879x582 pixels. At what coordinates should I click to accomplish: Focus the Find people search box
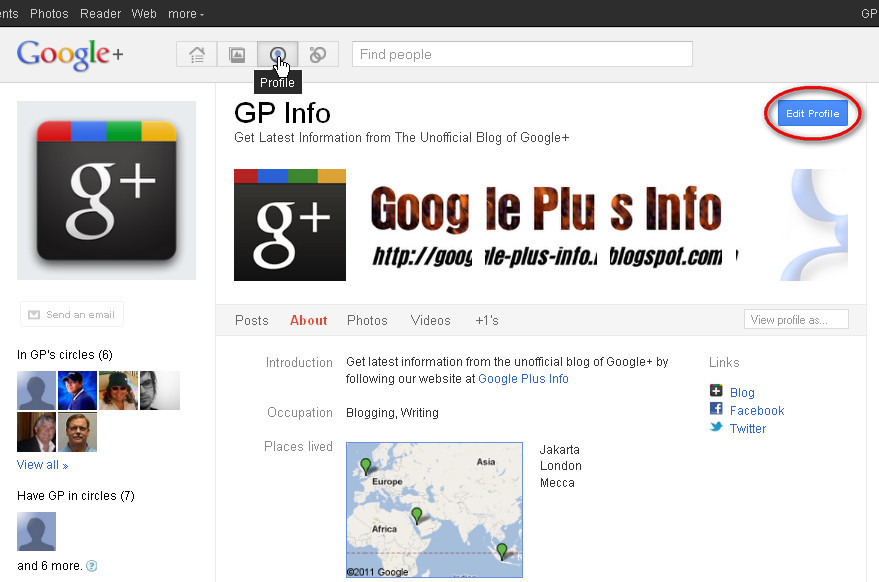point(522,54)
